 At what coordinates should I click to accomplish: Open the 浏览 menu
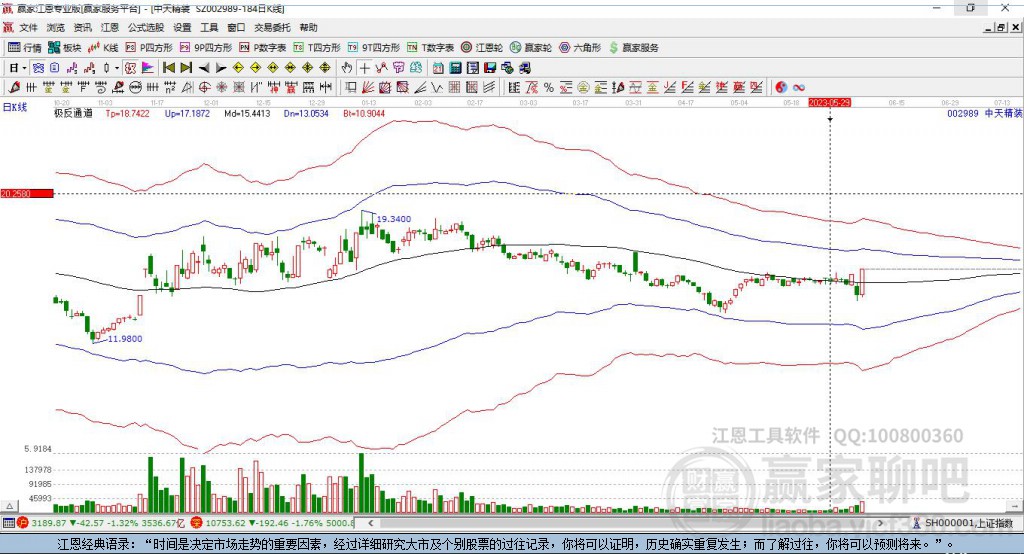56,27
